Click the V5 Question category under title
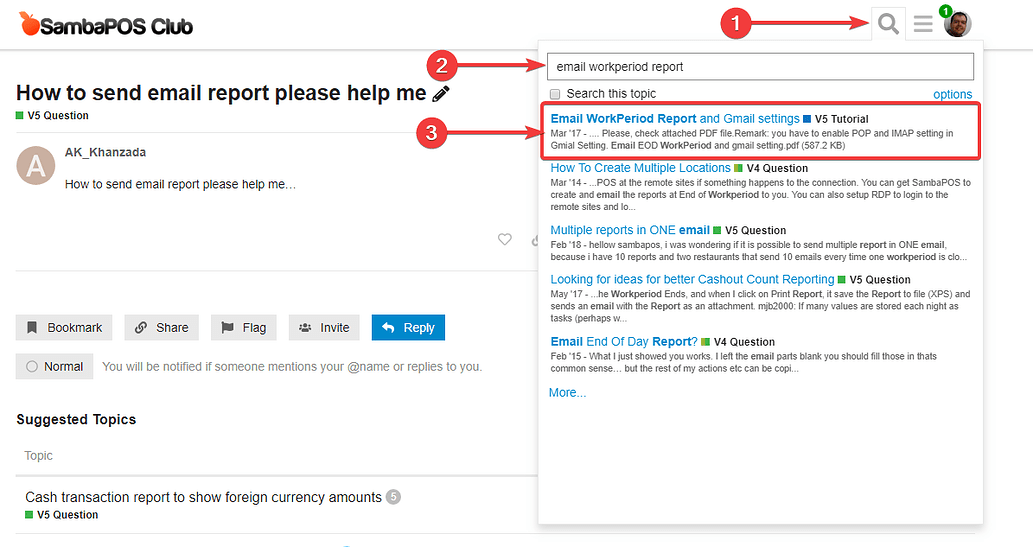Viewport: 1033px width, 547px height. (x=53, y=115)
